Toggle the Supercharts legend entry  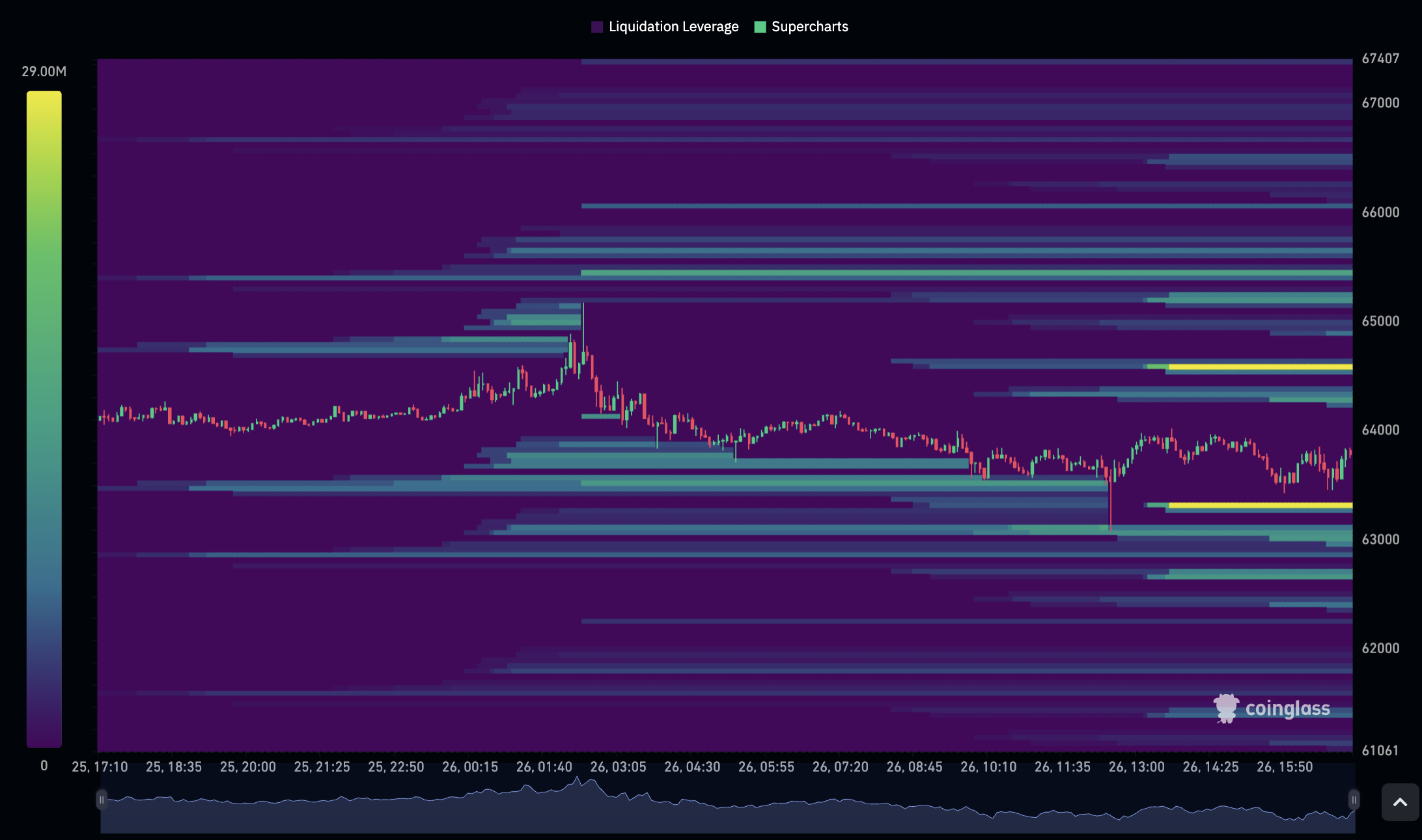tap(801, 27)
